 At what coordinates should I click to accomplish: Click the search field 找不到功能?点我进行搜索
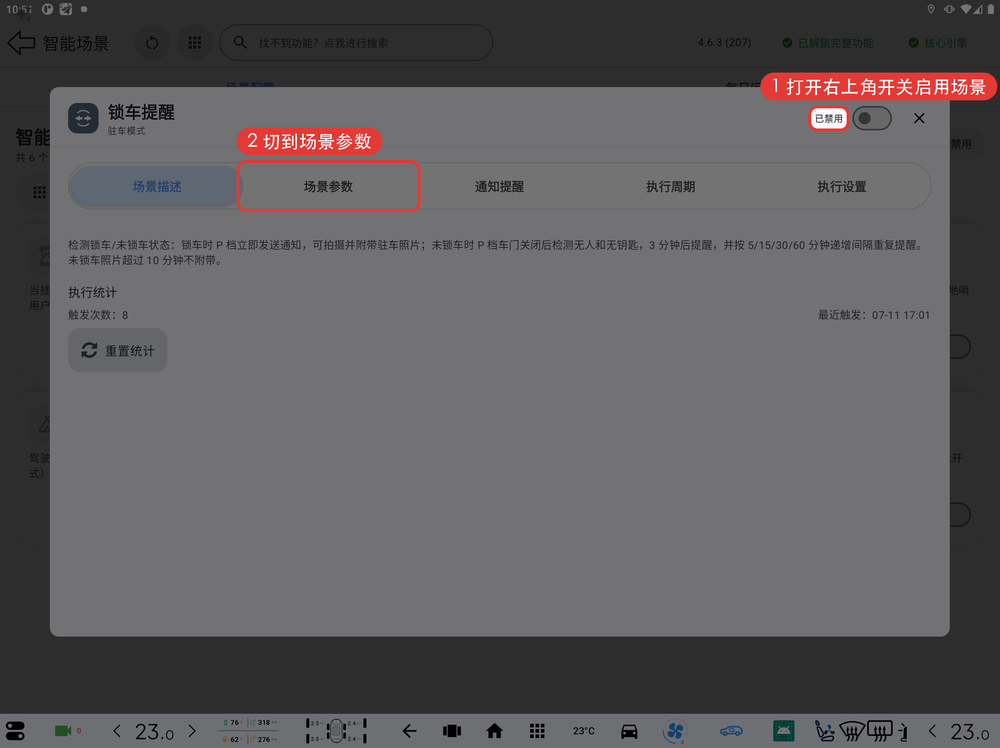pyautogui.click(x=356, y=43)
